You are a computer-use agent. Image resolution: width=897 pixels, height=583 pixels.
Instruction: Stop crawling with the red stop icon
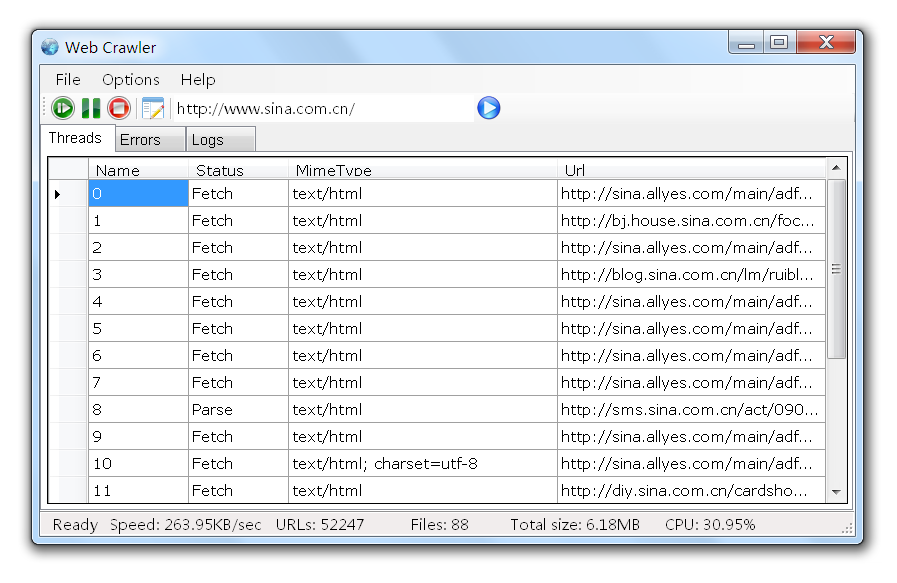[x=119, y=108]
